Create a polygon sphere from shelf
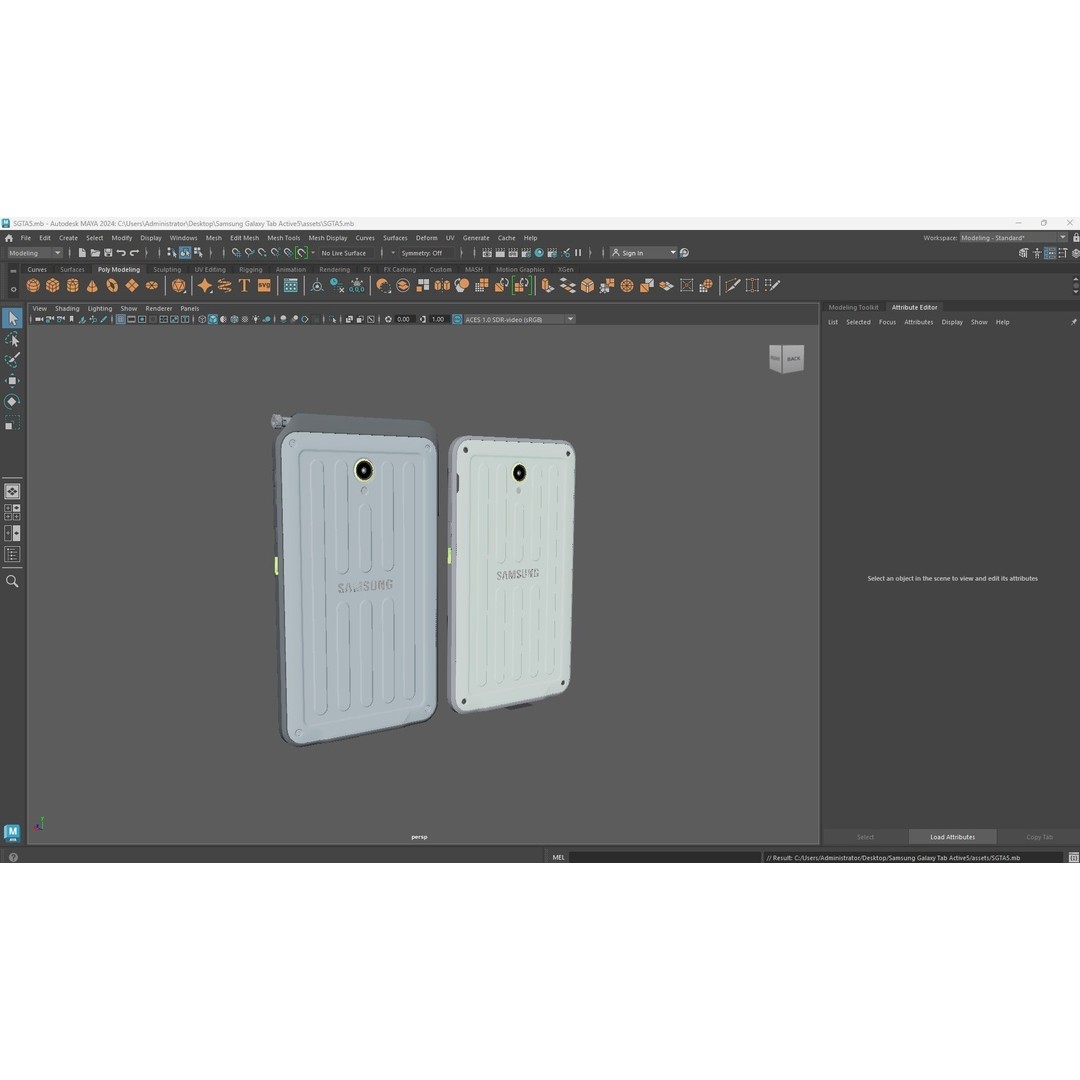This screenshot has height=1080, width=1080. pyautogui.click(x=33, y=285)
